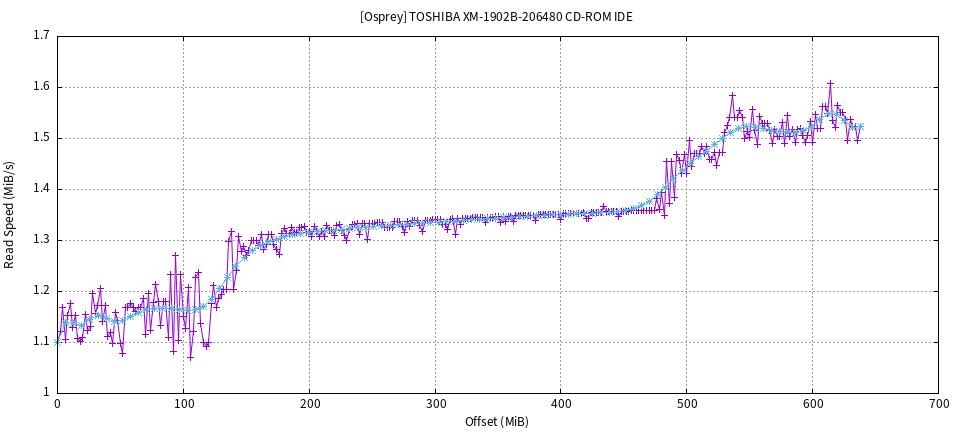Click the y-axis tick label 1.4
This screenshot has width=960, height=432.
click(42, 188)
